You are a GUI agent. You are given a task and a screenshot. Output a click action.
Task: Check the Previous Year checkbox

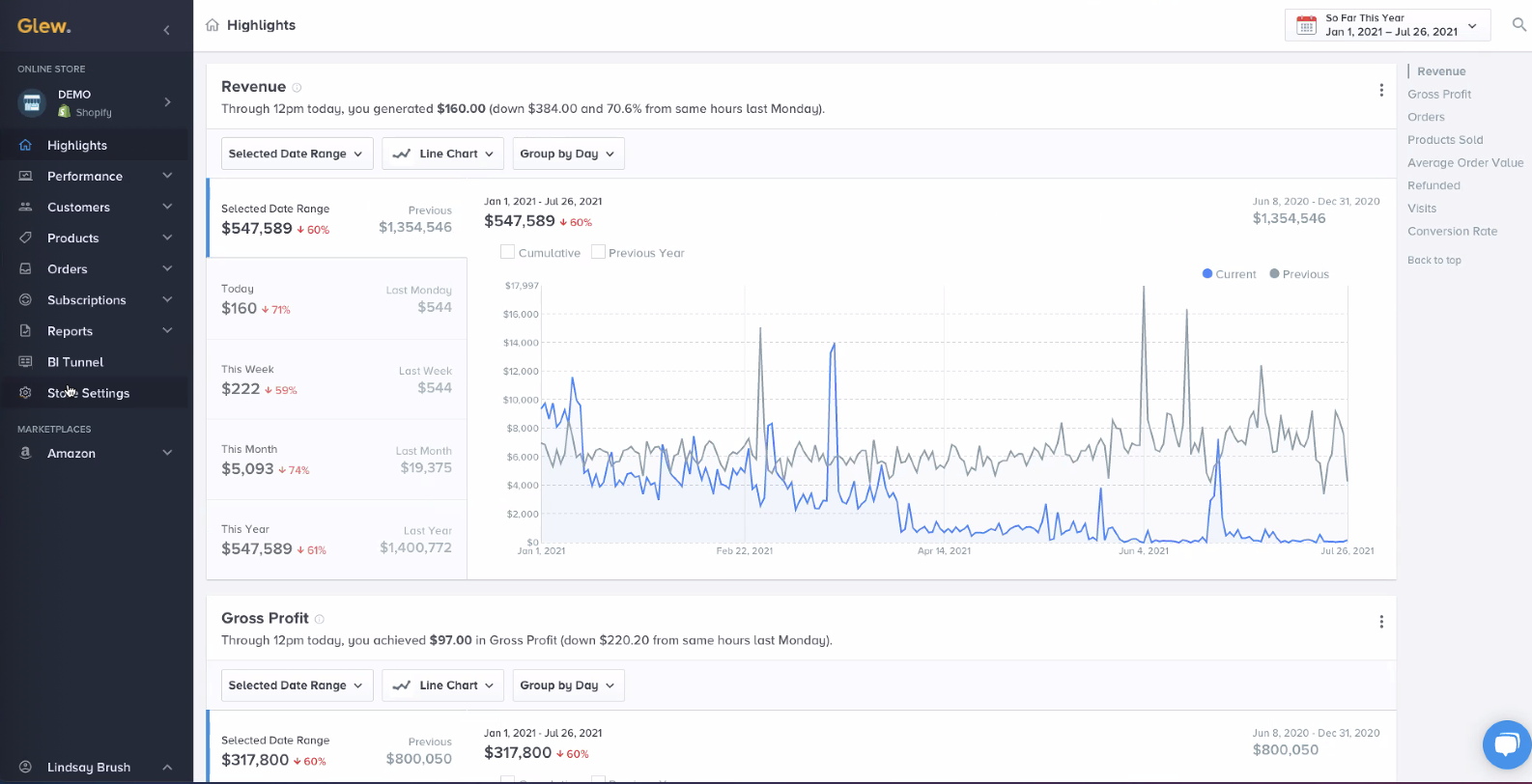click(x=598, y=252)
